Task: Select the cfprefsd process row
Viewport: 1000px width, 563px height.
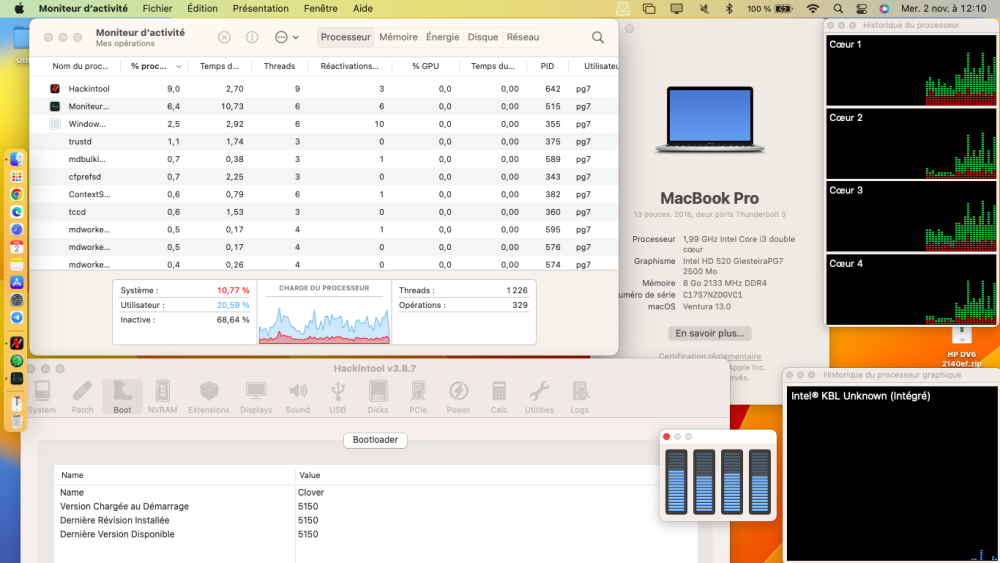Action: coord(324,177)
